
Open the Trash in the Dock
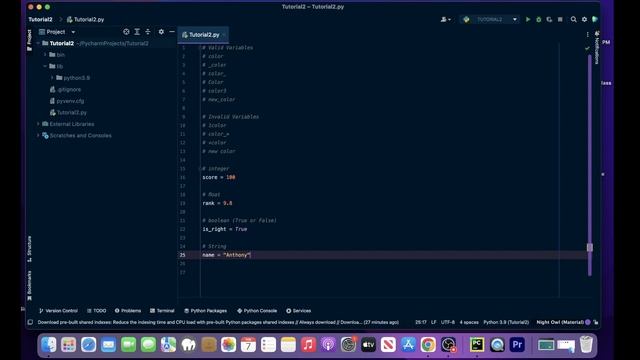(x=586, y=344)
